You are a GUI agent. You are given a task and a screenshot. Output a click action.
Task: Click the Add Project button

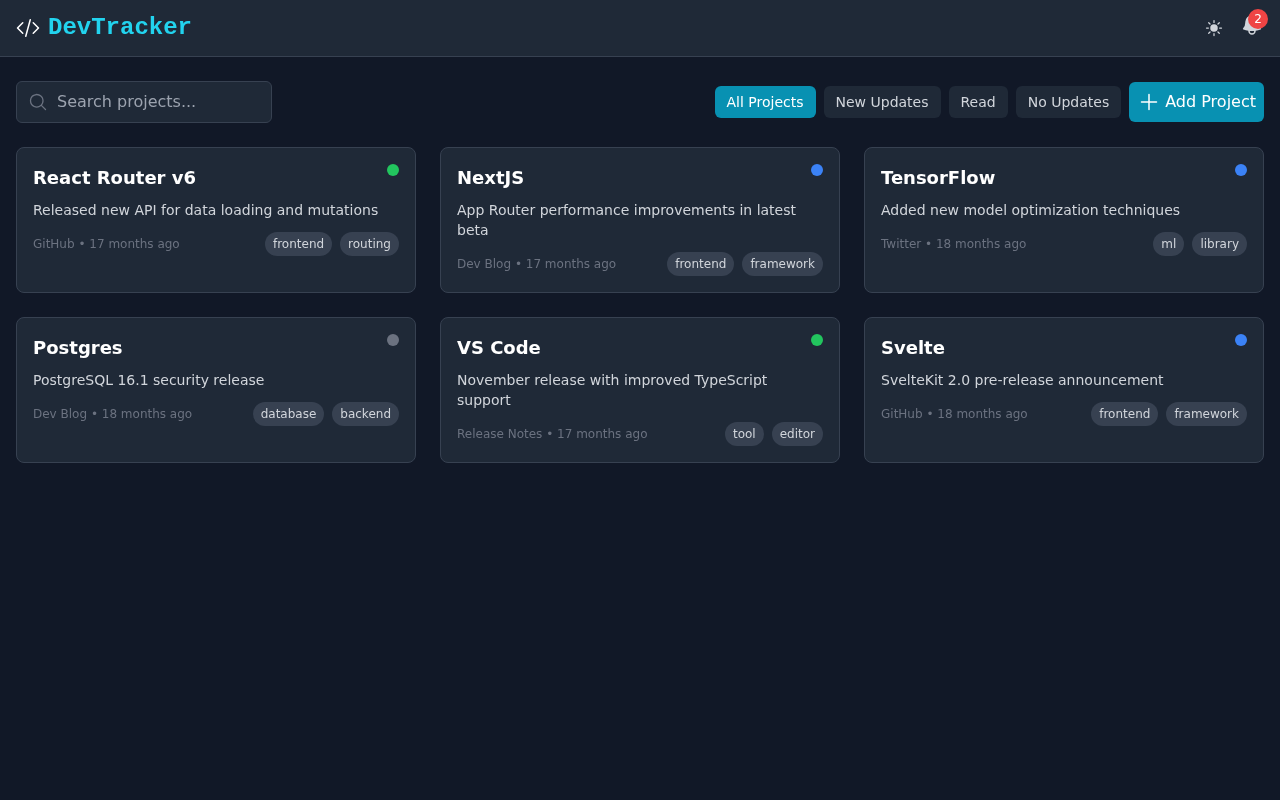(x=1196, y=102)
